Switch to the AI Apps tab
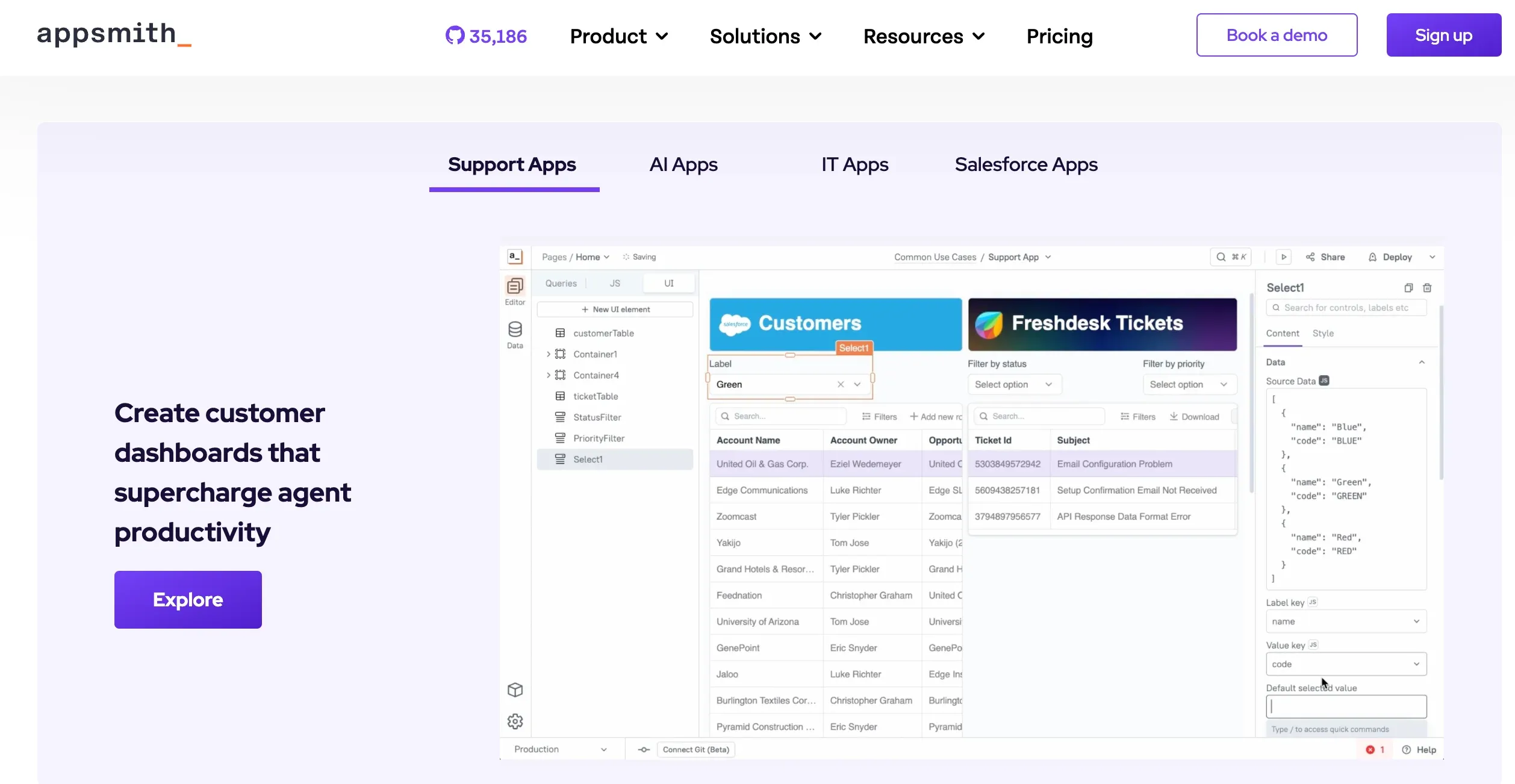Screen dimensions: 1515x784 (x=683, y=164)
